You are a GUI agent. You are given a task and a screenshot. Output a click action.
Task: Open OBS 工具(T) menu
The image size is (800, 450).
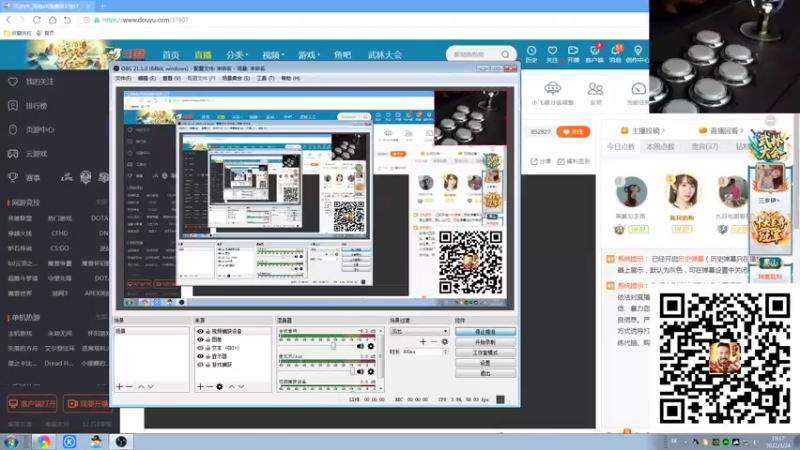pos(265,78)
